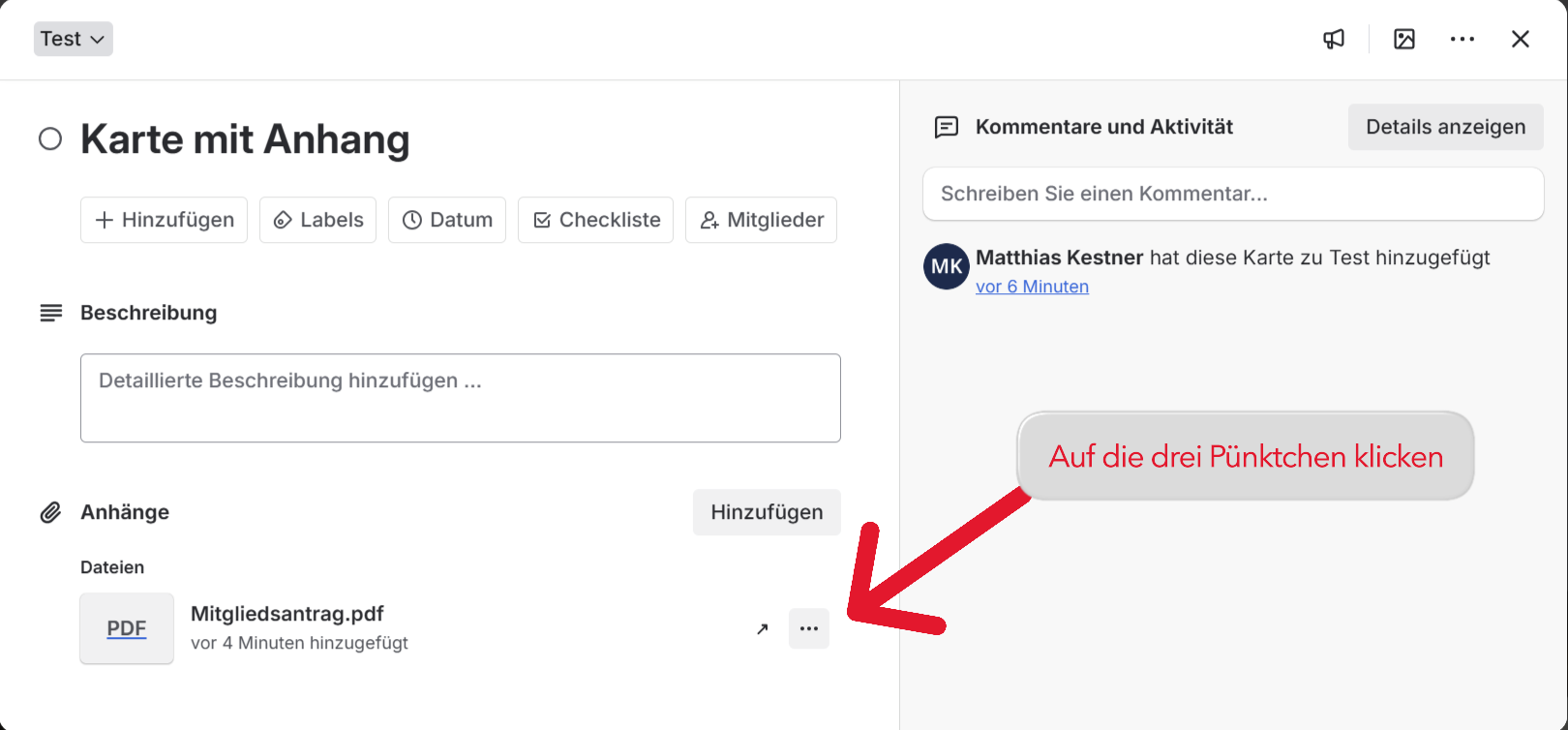Open the card cover image icon
Image resolution: width=1568 pixels, height=730 pixels.
pyautogui.click(x=1404, y=39)
